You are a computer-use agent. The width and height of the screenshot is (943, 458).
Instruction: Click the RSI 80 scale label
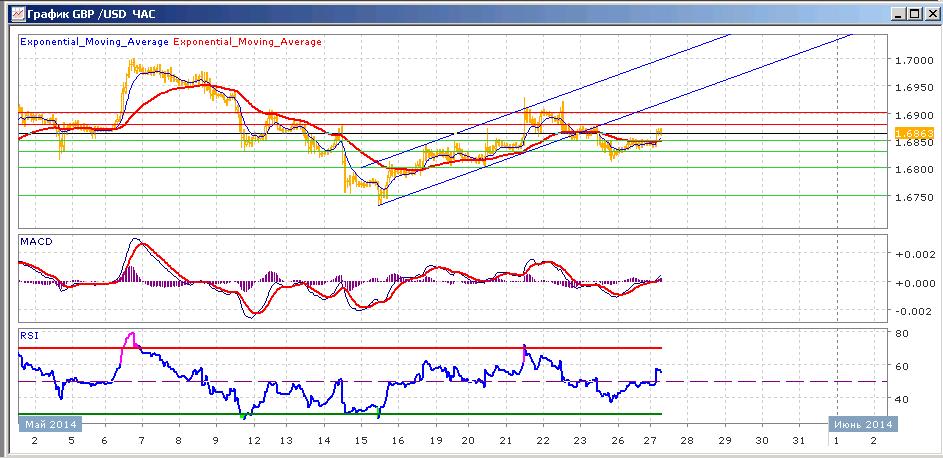pos(902,333)
